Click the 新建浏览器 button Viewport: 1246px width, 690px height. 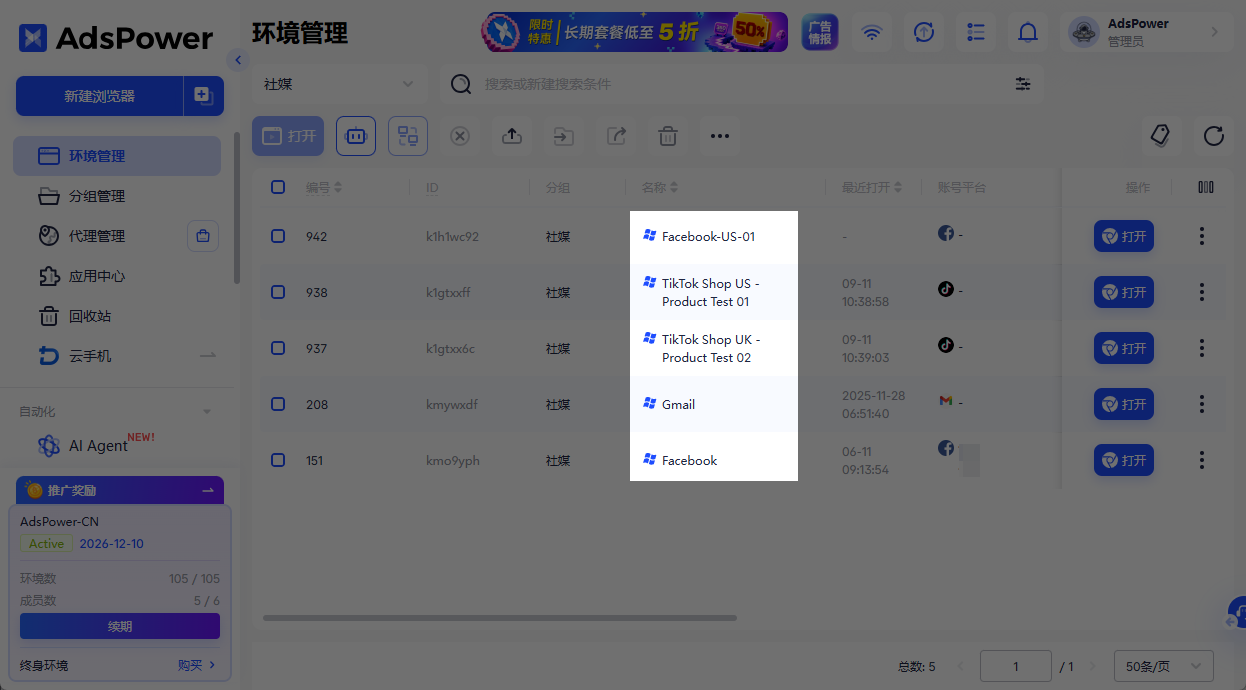(99, 96)
